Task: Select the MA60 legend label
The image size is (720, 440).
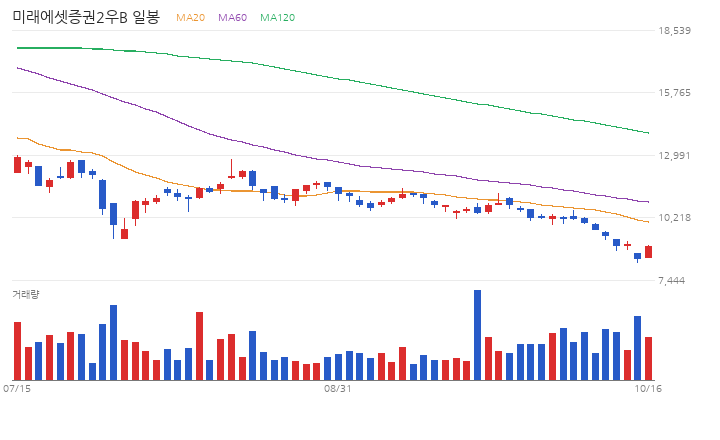Action: [x=232, y=17]
